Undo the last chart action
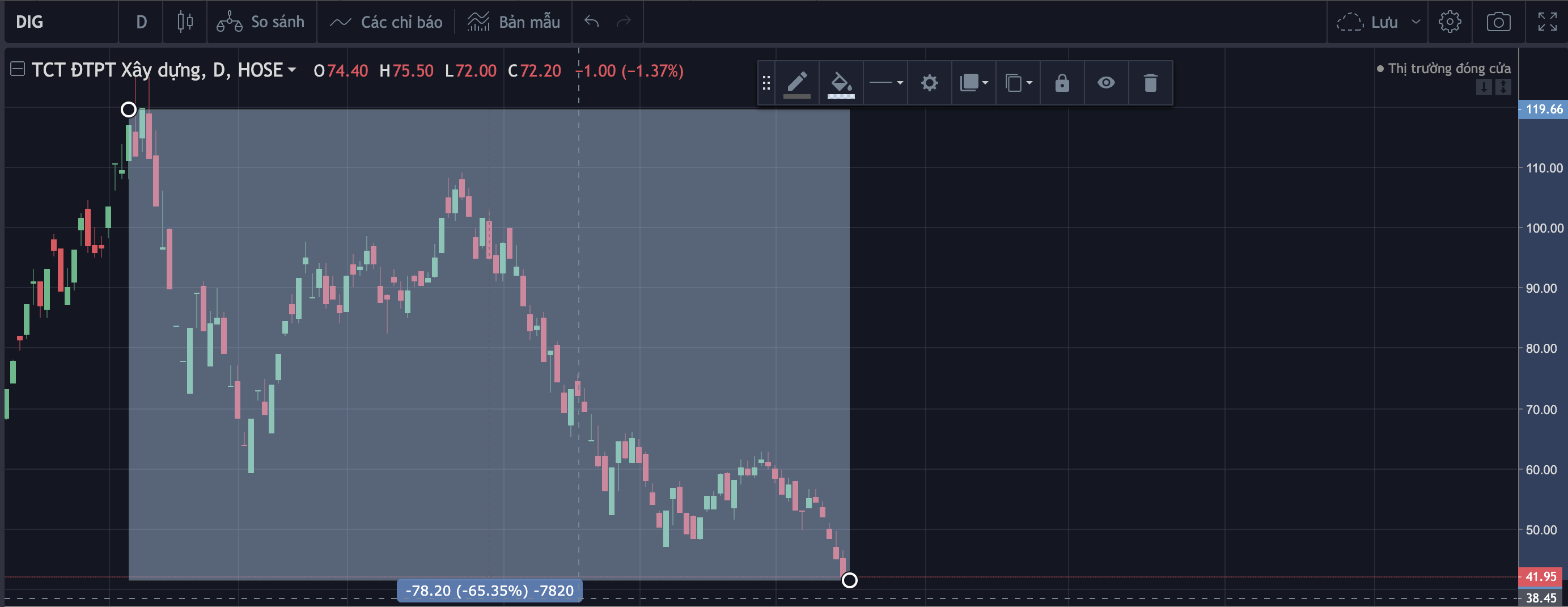1568x607 pixels. tap(592, 22)
